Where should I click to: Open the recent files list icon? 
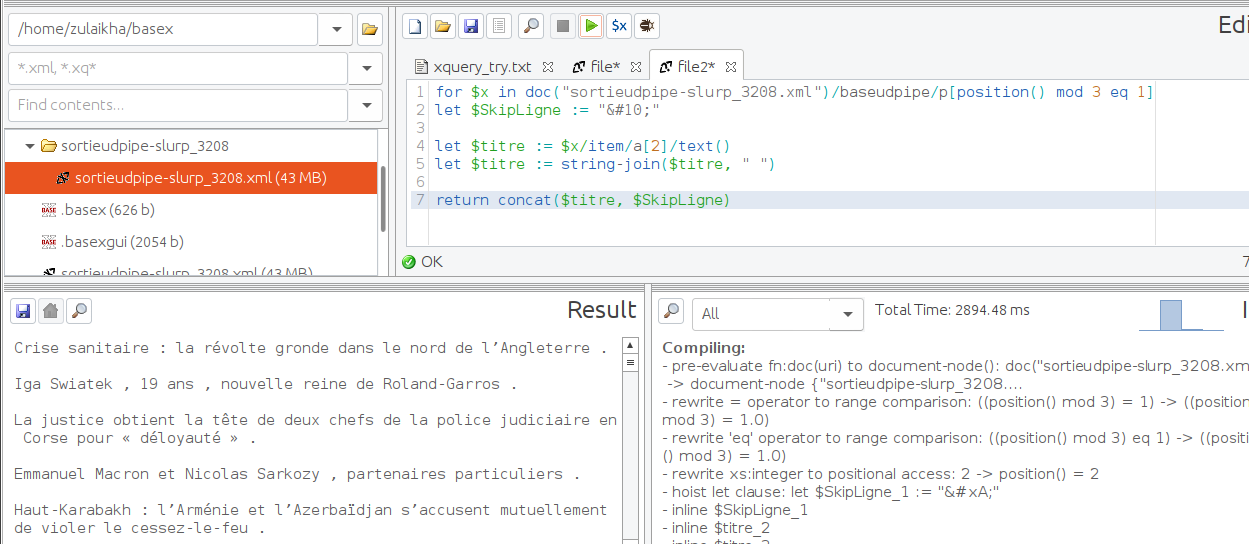coord(498,26)
